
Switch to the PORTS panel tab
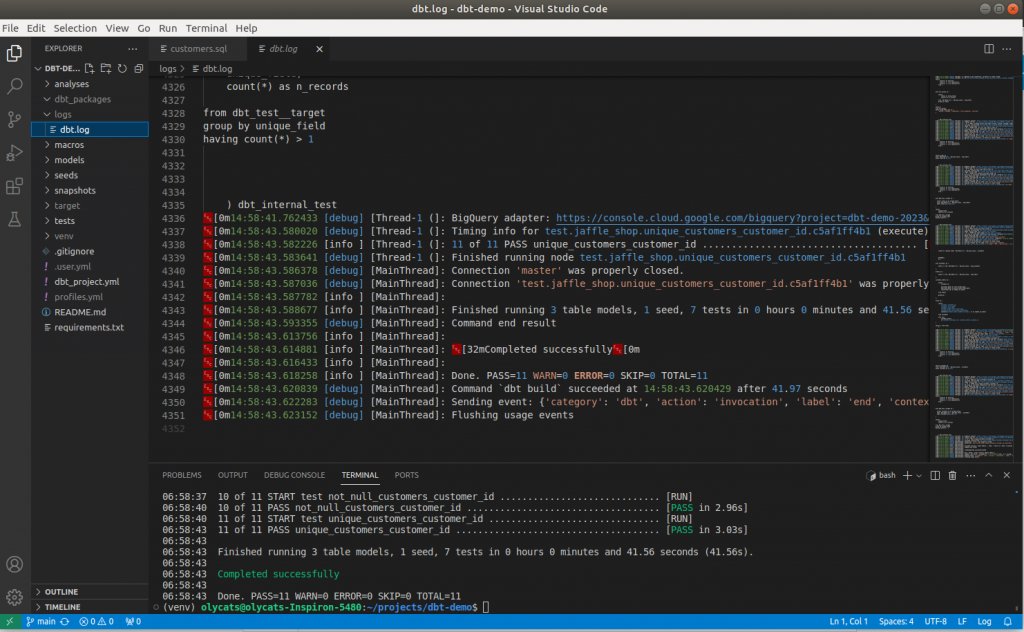click(406, 475)
